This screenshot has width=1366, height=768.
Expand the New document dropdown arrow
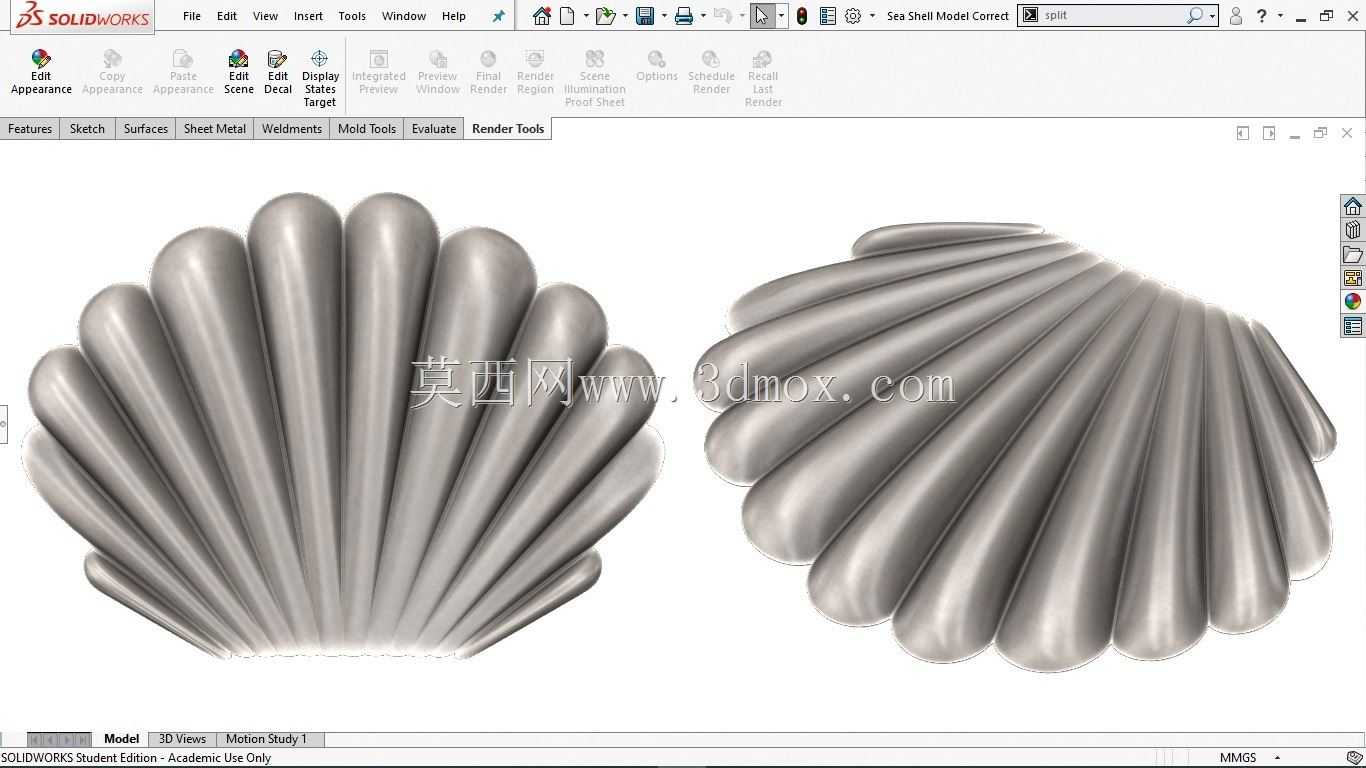coord(586,16)
